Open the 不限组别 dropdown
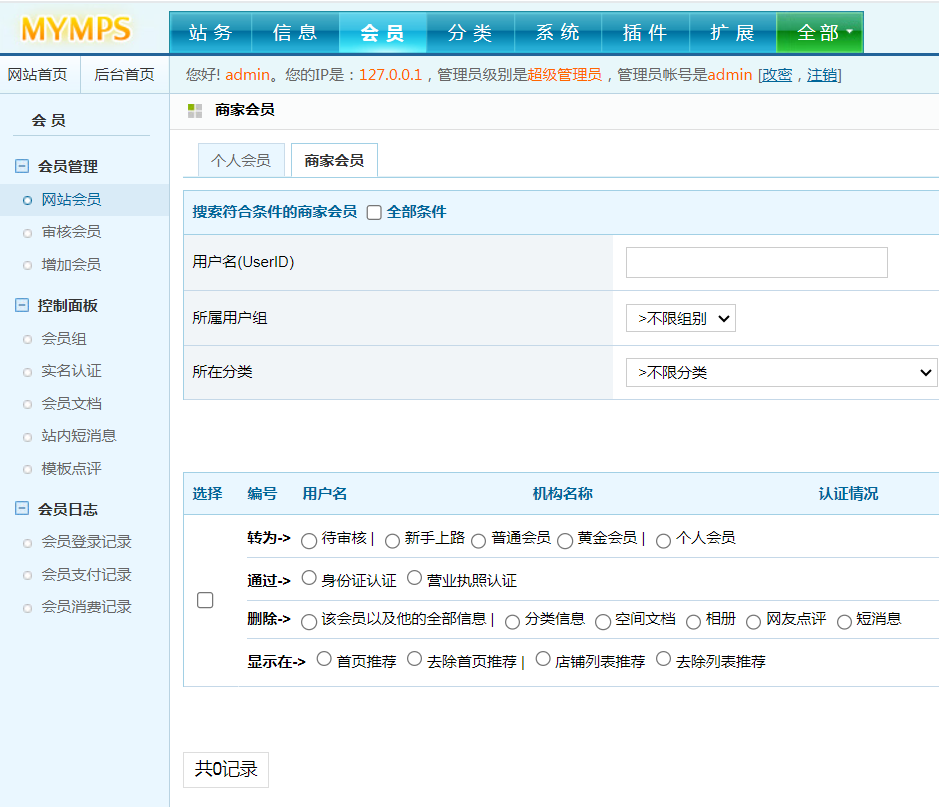The height and width of the screenshot is (807, 939). pos(680,318)
